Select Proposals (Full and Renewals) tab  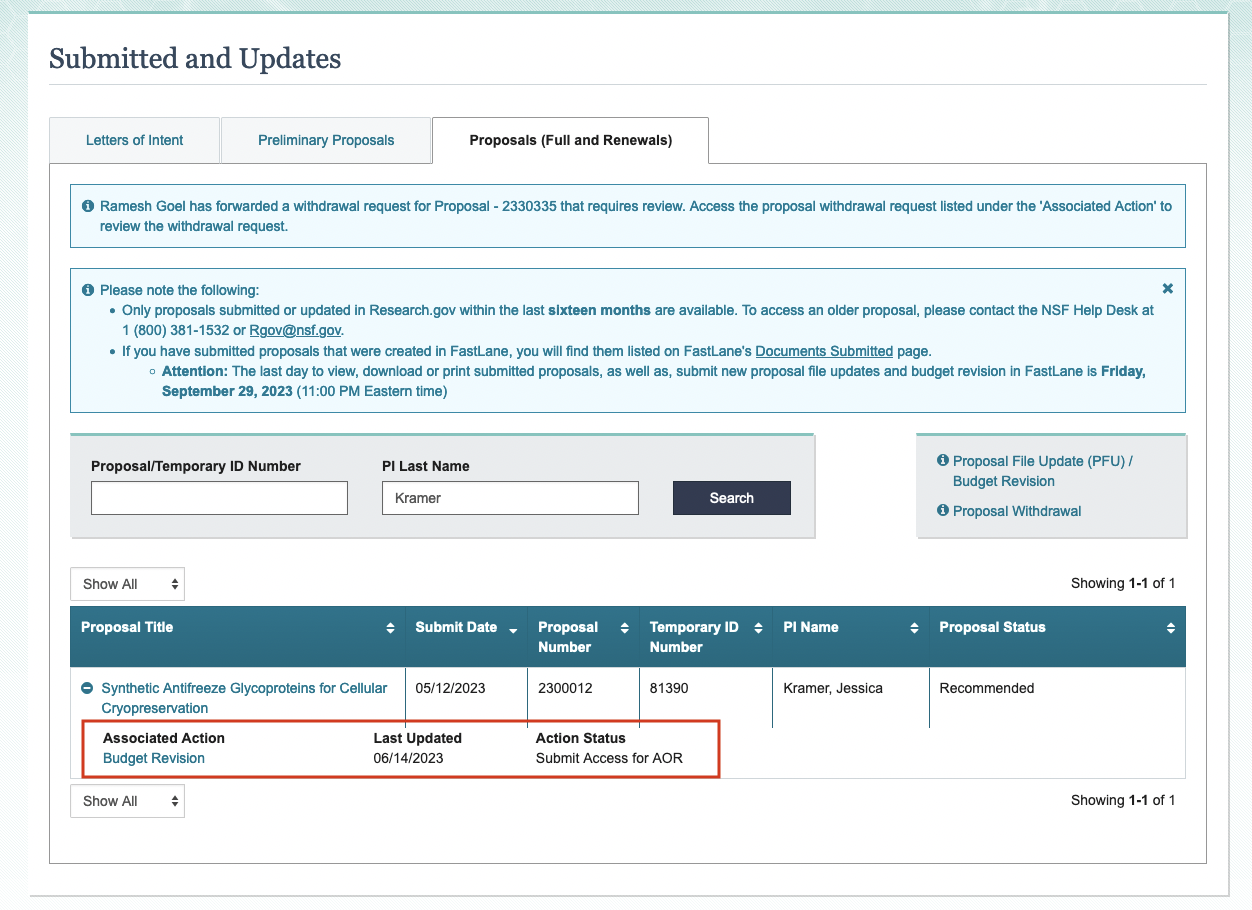click(570, 140)
